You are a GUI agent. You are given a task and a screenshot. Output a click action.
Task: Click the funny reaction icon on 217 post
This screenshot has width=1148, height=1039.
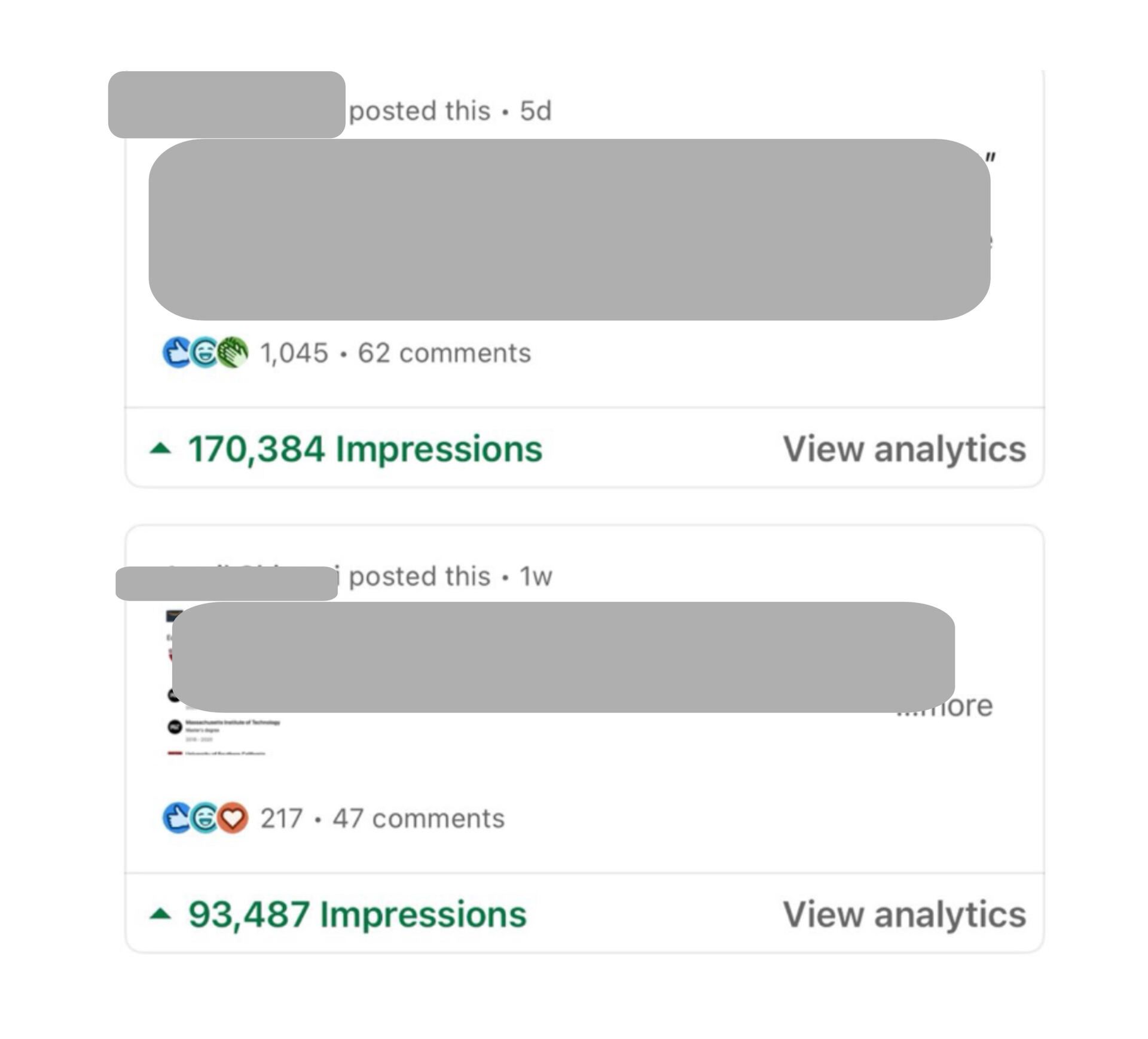coord(204,818)
